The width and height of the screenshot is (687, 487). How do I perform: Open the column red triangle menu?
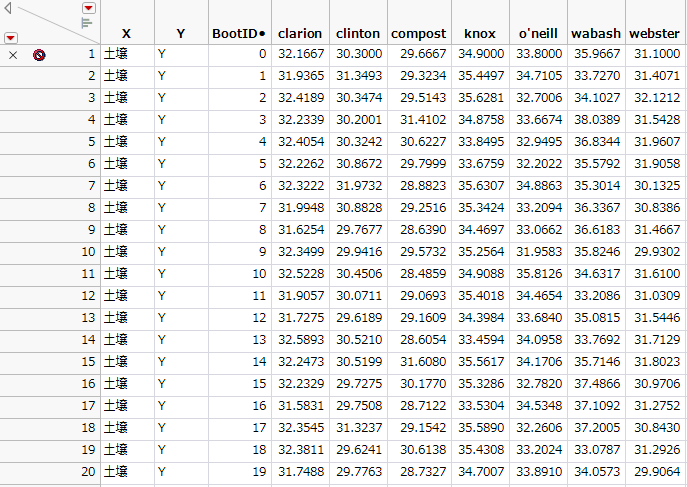point(89,8)
